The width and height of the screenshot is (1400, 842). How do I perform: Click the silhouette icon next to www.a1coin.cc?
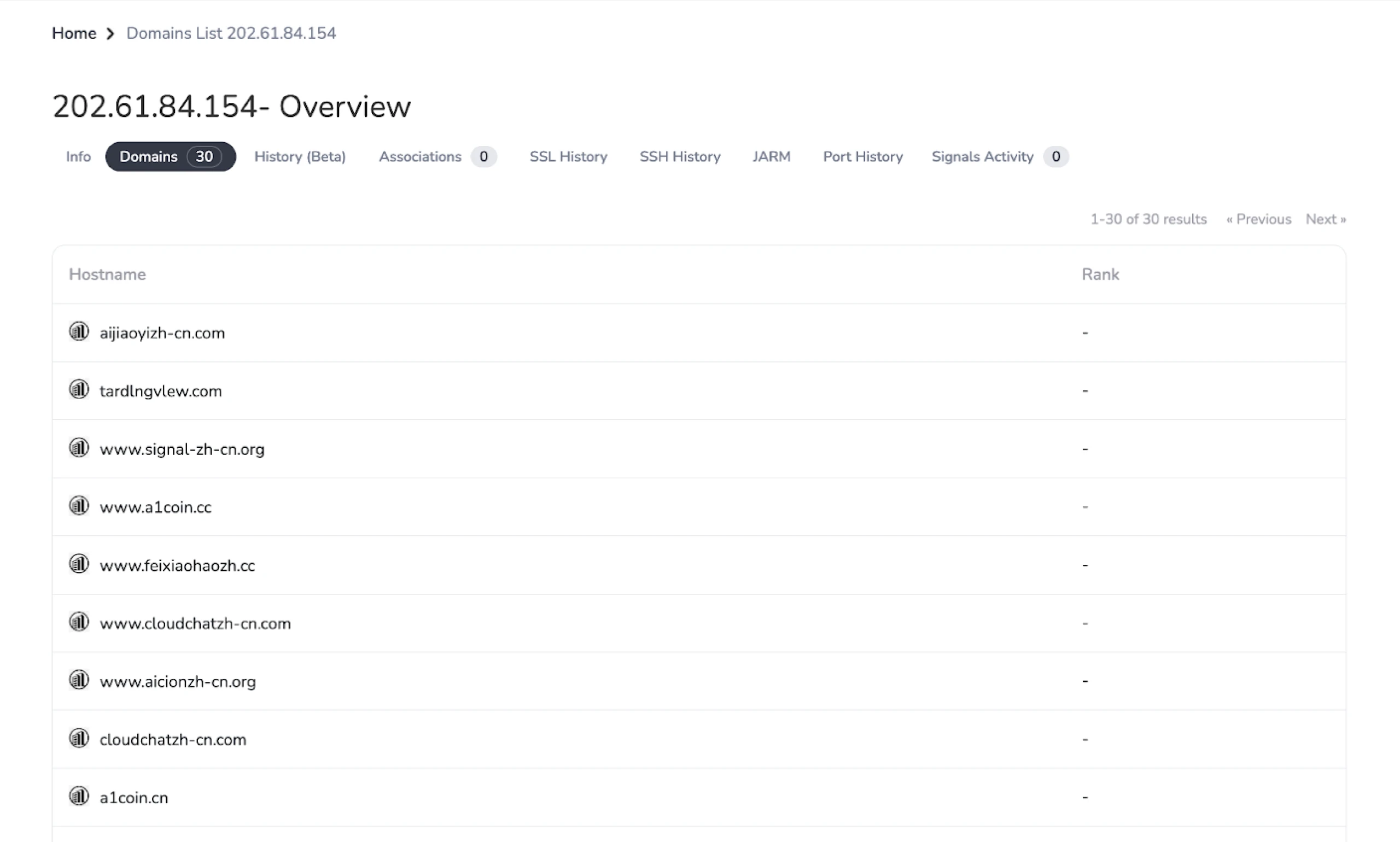click(79, 506)
